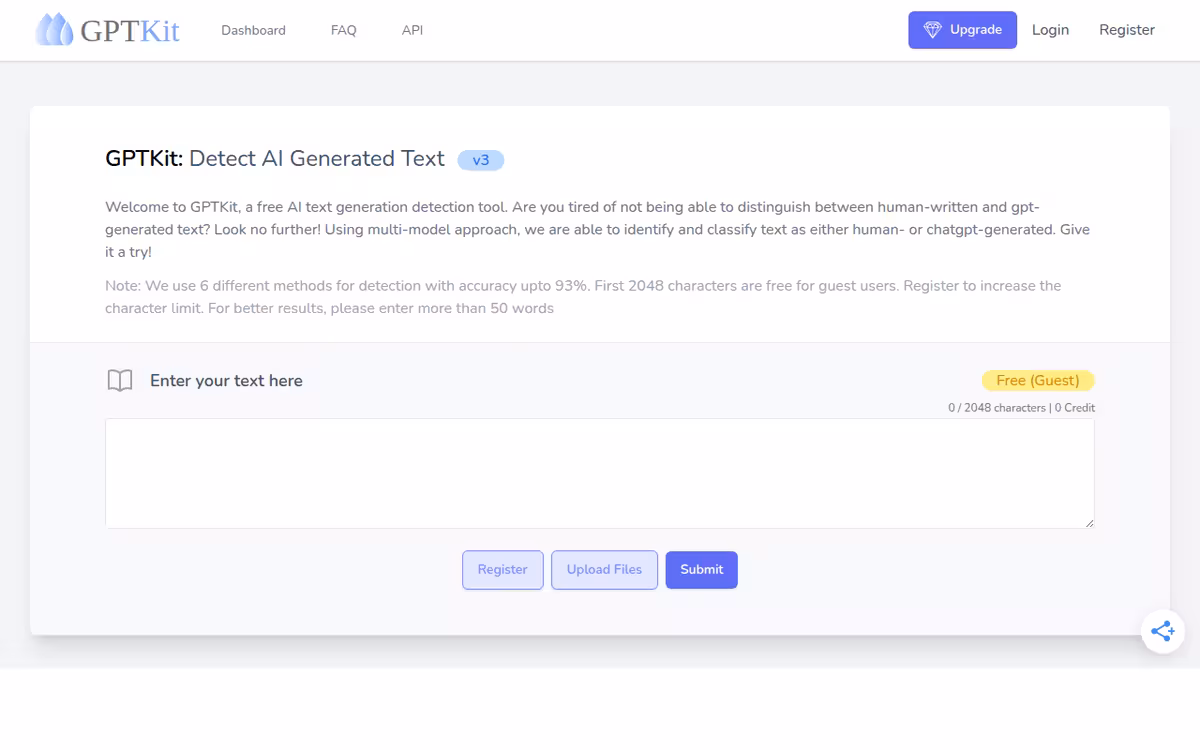Viewport: 1200px width, 750px height.
Task: Click the Upload Files button
Action: (x=604, y=570)
